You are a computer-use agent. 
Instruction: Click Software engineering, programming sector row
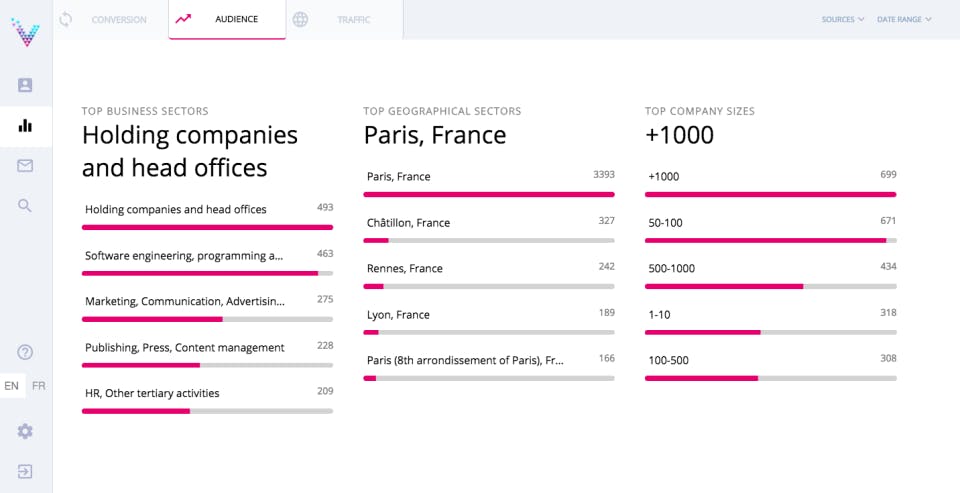click(x=184, y=256)
